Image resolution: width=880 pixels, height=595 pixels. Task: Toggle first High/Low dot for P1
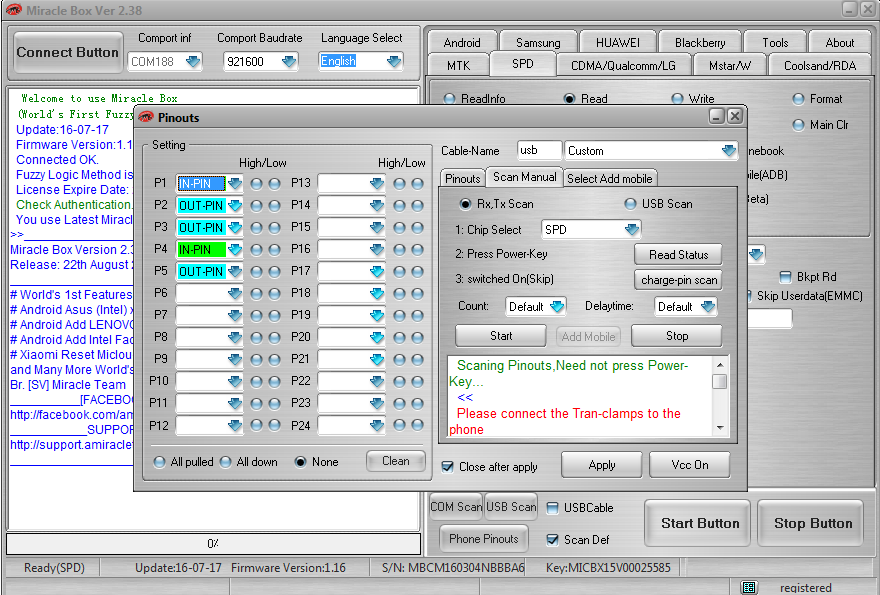click(256, 184)
